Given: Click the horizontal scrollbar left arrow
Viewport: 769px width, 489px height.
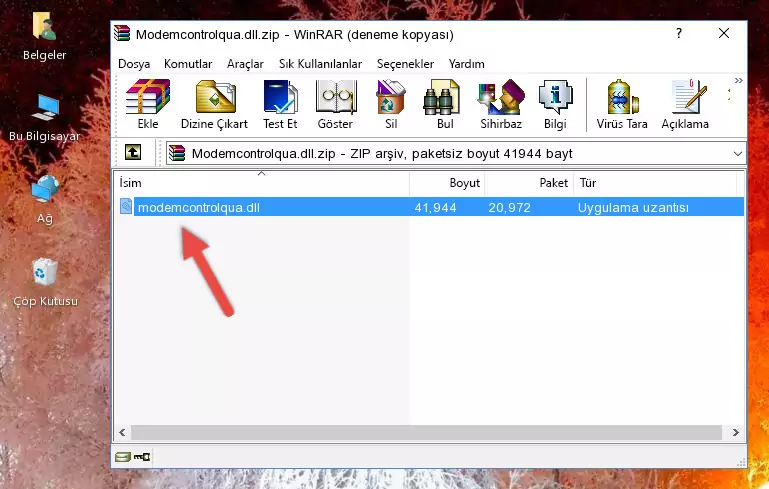Looking at the screenshot, I should click(123, 433).
